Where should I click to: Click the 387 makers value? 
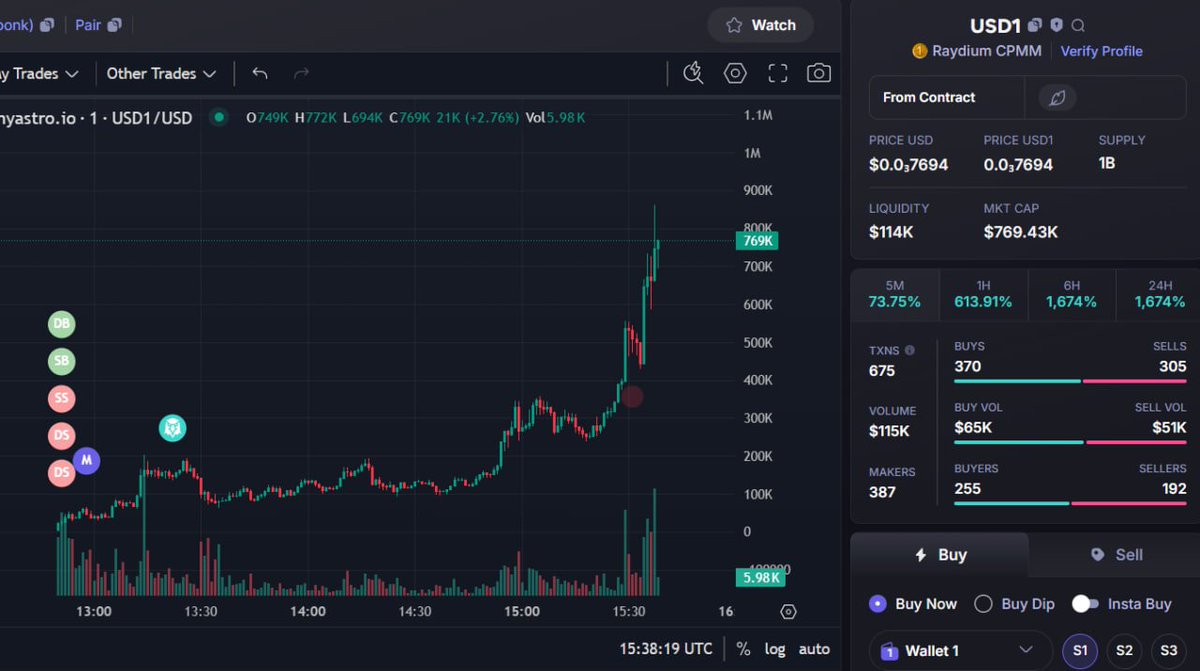882,492
